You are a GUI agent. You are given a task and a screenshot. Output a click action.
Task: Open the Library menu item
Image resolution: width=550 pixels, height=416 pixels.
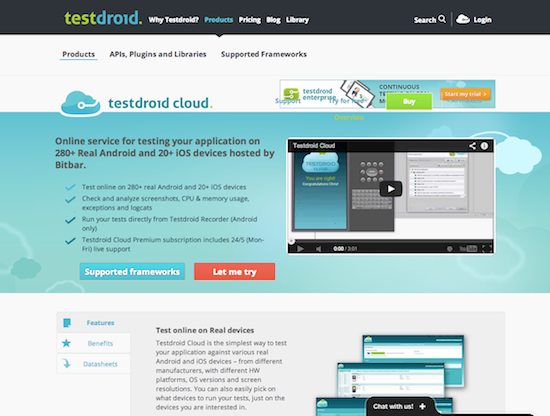[297, 20]
